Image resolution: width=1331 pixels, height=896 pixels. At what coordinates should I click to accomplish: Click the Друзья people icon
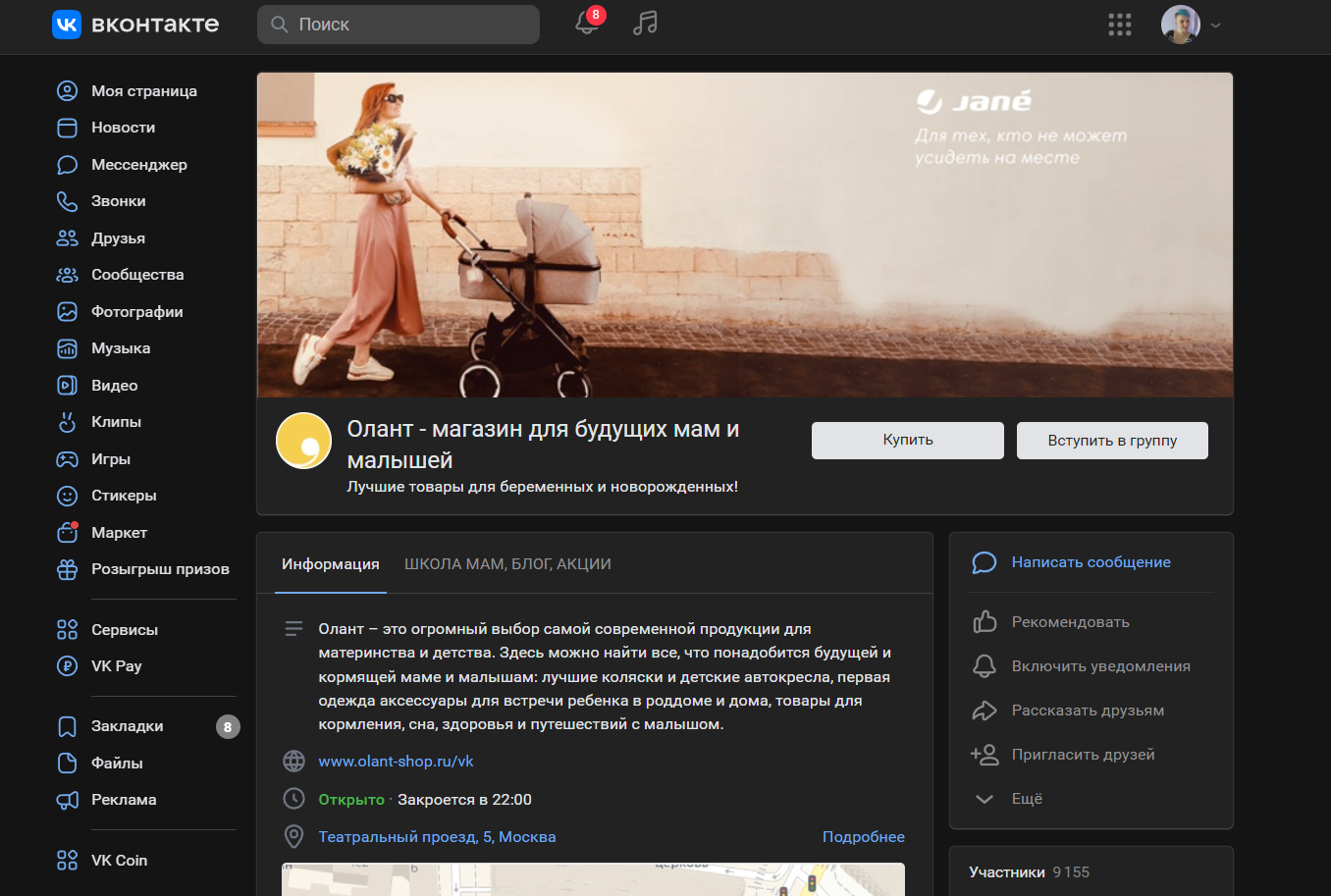click(x=67, y=238)
